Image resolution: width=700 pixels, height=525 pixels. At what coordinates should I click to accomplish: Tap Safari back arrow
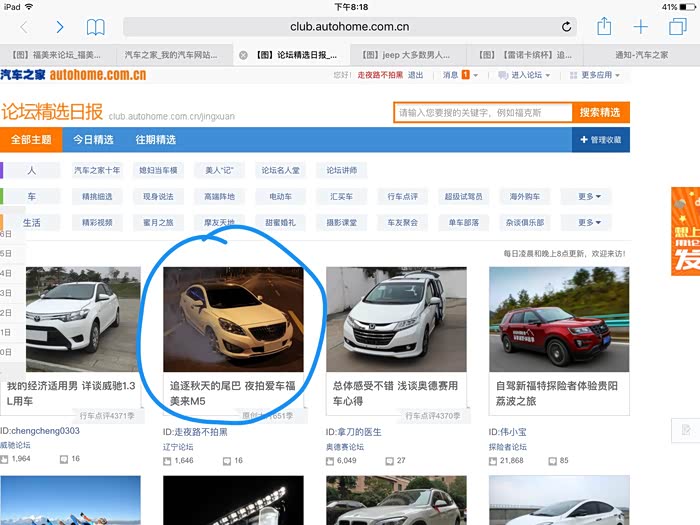coord(24,27)
